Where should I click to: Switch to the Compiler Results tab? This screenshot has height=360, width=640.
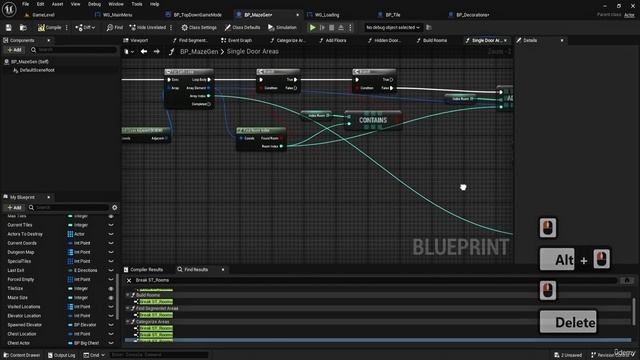(x=143, y=270)
